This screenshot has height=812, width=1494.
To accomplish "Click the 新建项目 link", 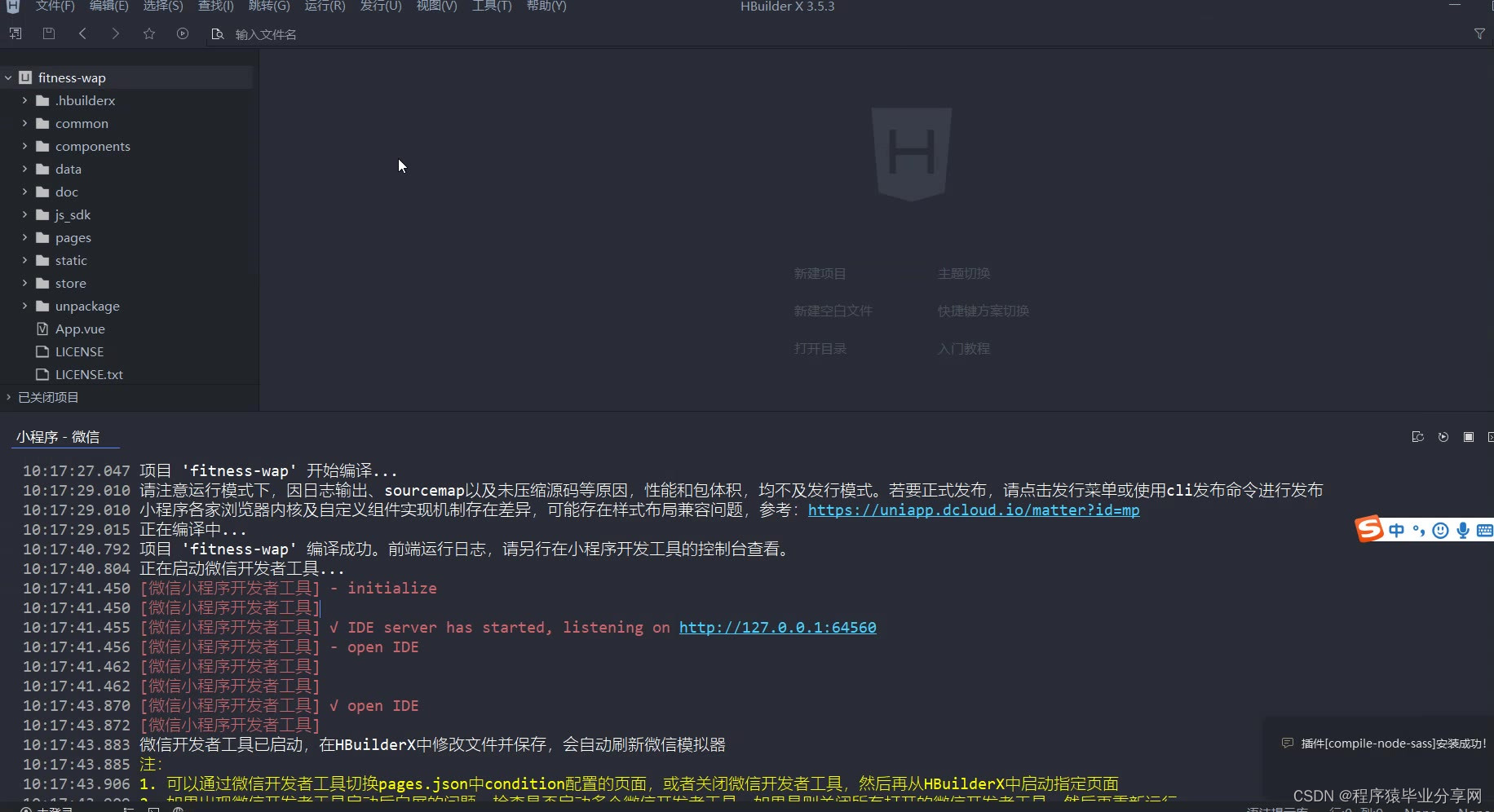I will pos(820,273).
